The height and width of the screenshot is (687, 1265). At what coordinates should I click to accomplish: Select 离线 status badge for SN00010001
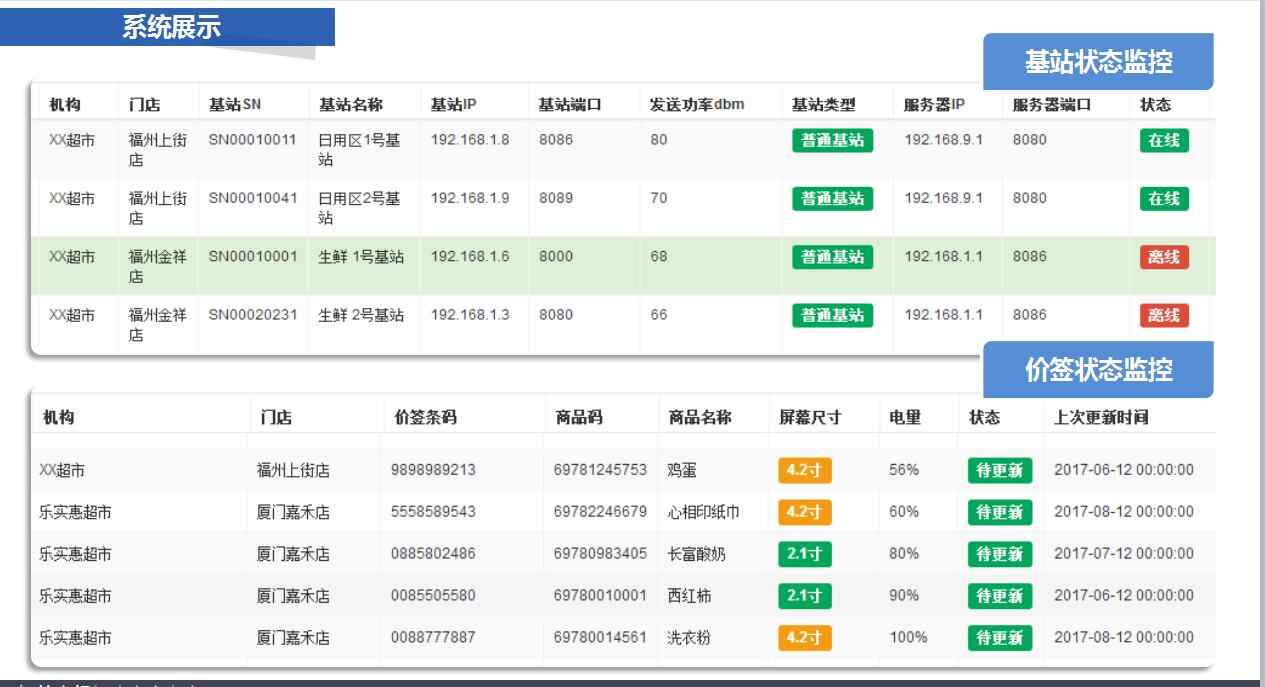pos(1164,257)
